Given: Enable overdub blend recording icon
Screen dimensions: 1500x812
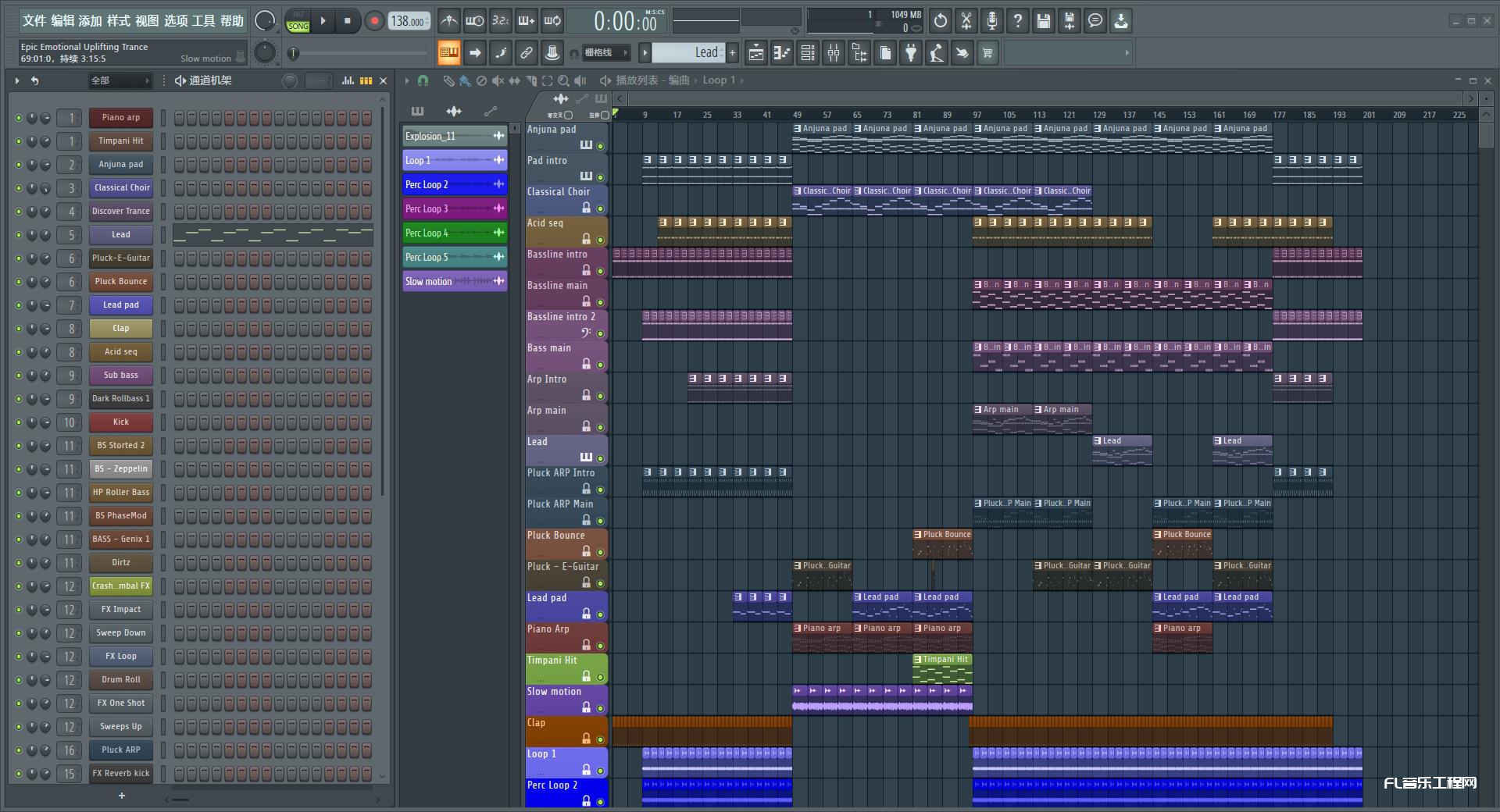Looking at the screenshot, I should 527,21.
